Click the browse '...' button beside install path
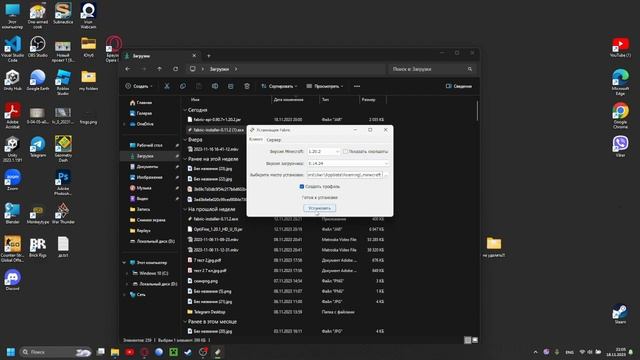 pos(387,175)
